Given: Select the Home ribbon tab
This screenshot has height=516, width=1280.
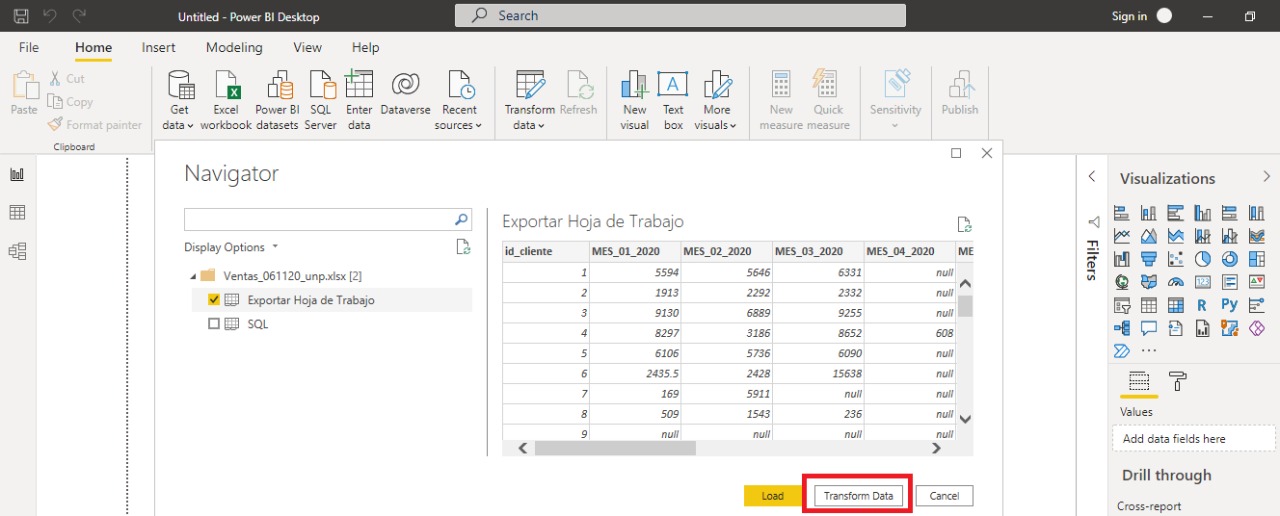Looking at the screenshot, I should pyautogui.click(x=93, y=47).
